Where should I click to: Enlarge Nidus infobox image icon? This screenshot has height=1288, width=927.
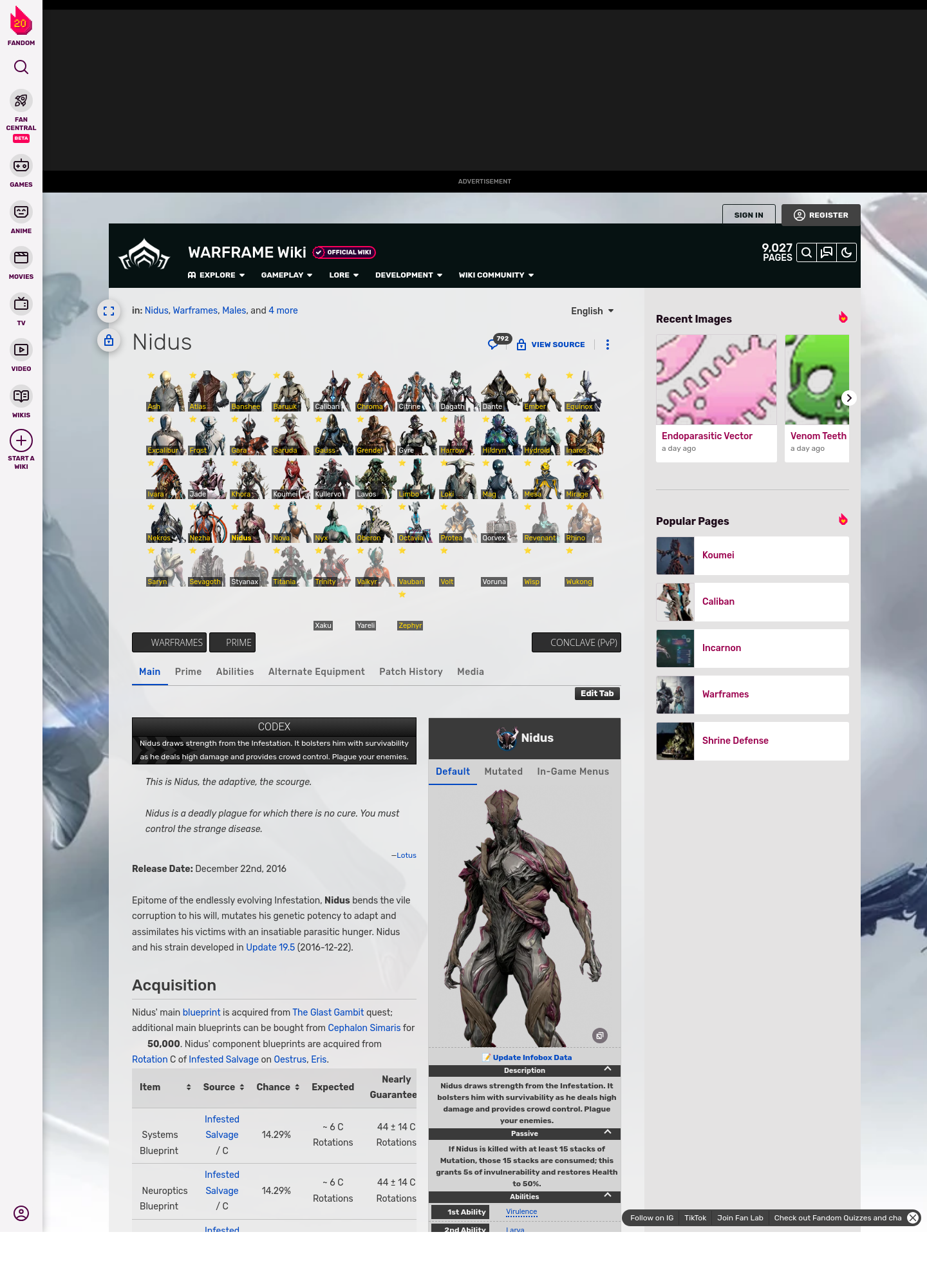(x=600, y=1036)
